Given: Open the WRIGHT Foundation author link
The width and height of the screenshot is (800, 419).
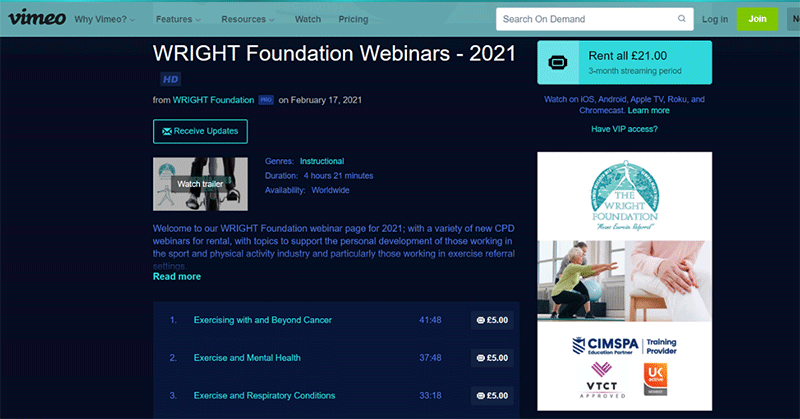Looking at the screenshot, I should coord(213,100).
